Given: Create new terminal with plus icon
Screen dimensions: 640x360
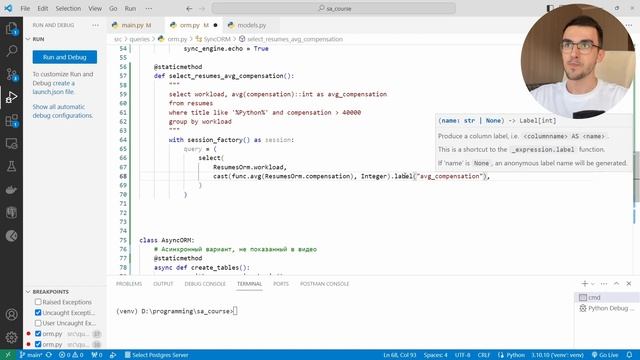Looking at the screenshot, I should pyautogui.click(x=584, y=283).
